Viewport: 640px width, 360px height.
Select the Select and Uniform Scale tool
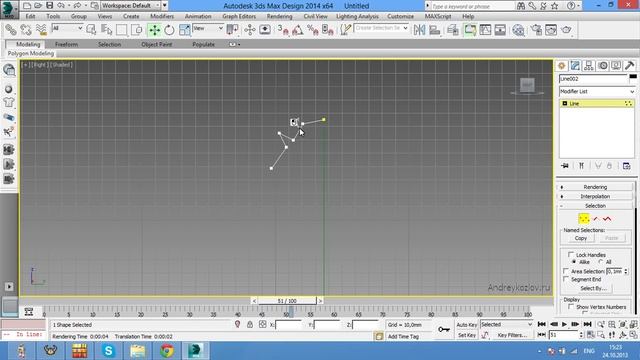tap(184, 30)
